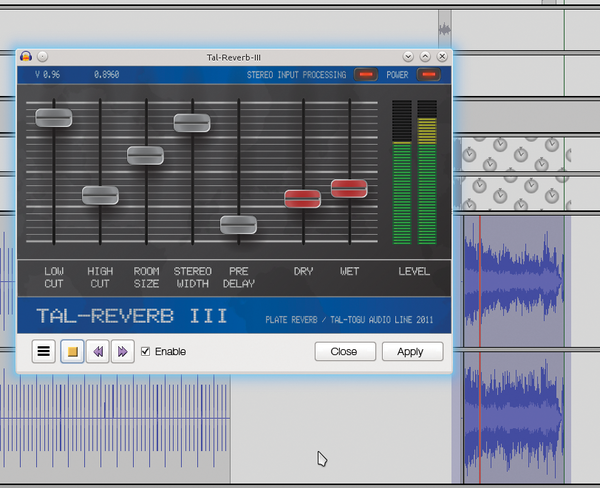This screenshot has width=600, height=488.
Task: Skip forward with the purple fast-forward button
Action: [122, 351]
